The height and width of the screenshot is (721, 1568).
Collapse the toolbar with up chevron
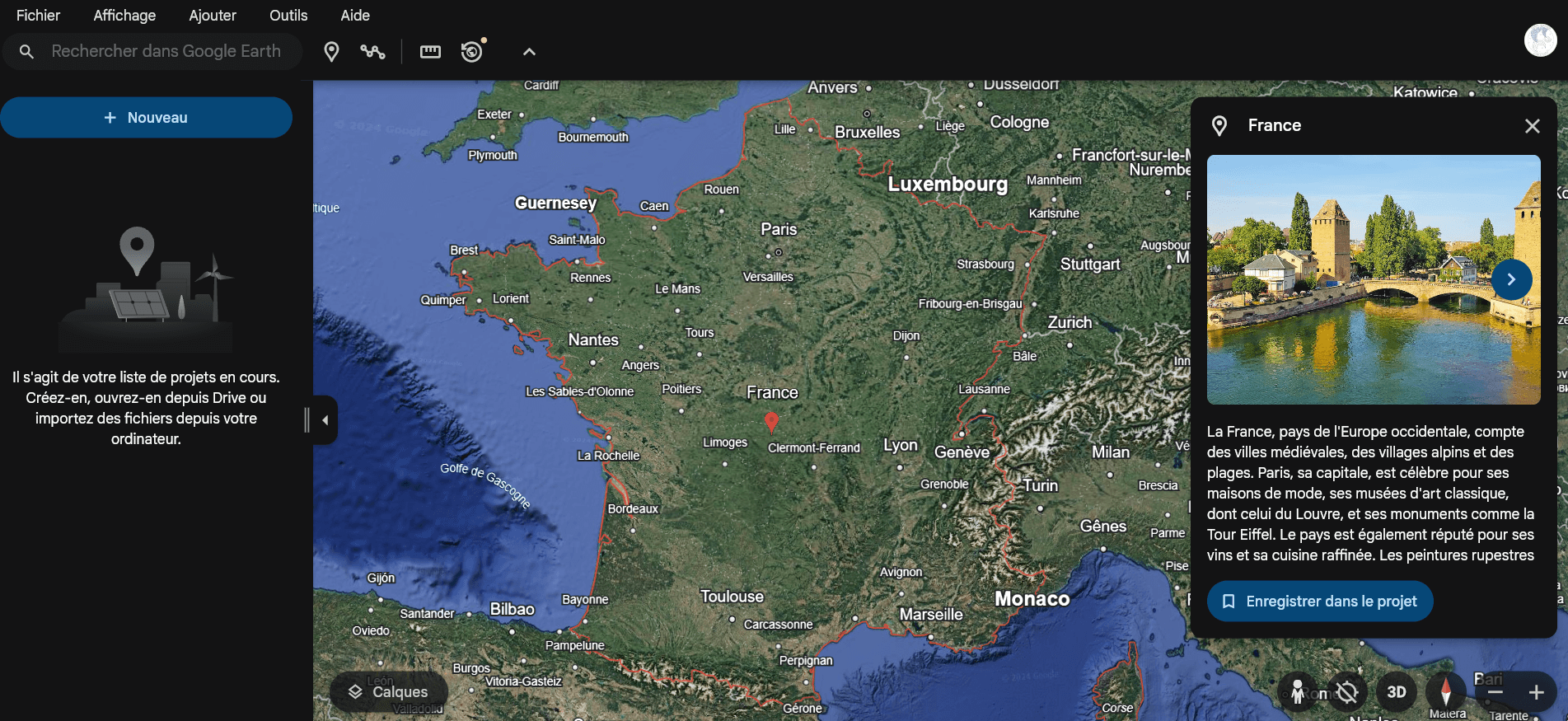tap(529, 52)
